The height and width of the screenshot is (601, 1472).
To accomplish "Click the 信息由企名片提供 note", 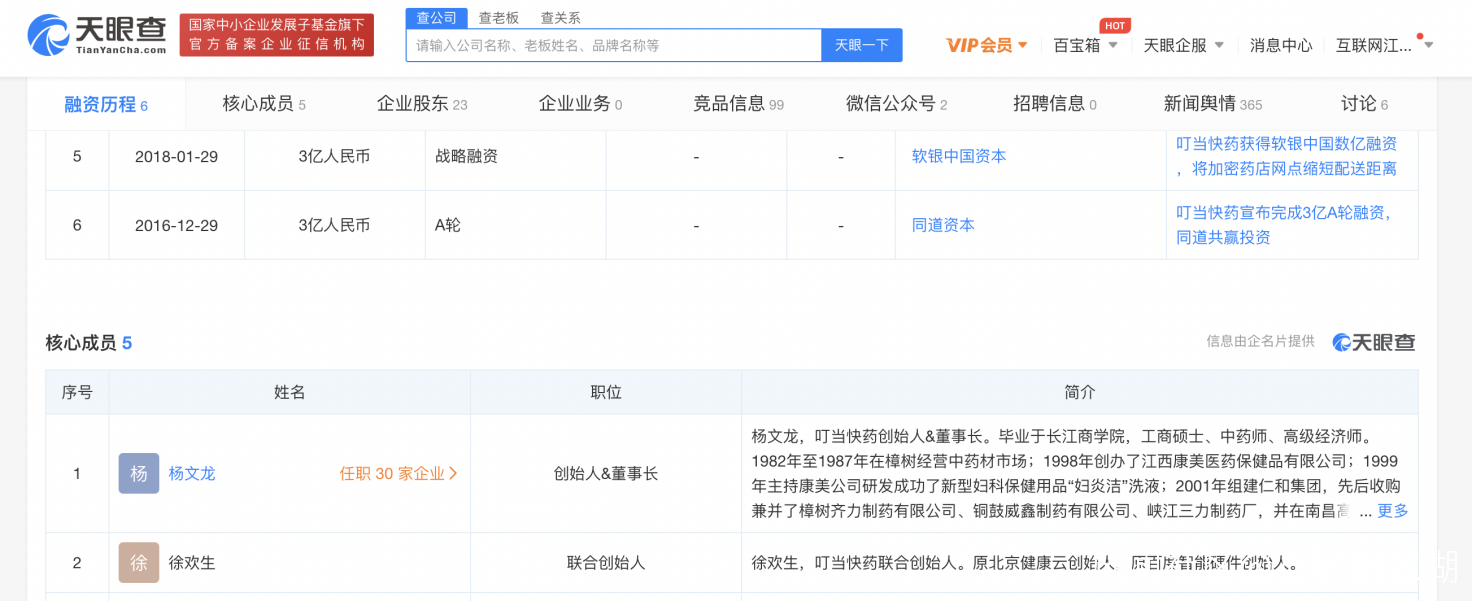I will (1260, 341).
